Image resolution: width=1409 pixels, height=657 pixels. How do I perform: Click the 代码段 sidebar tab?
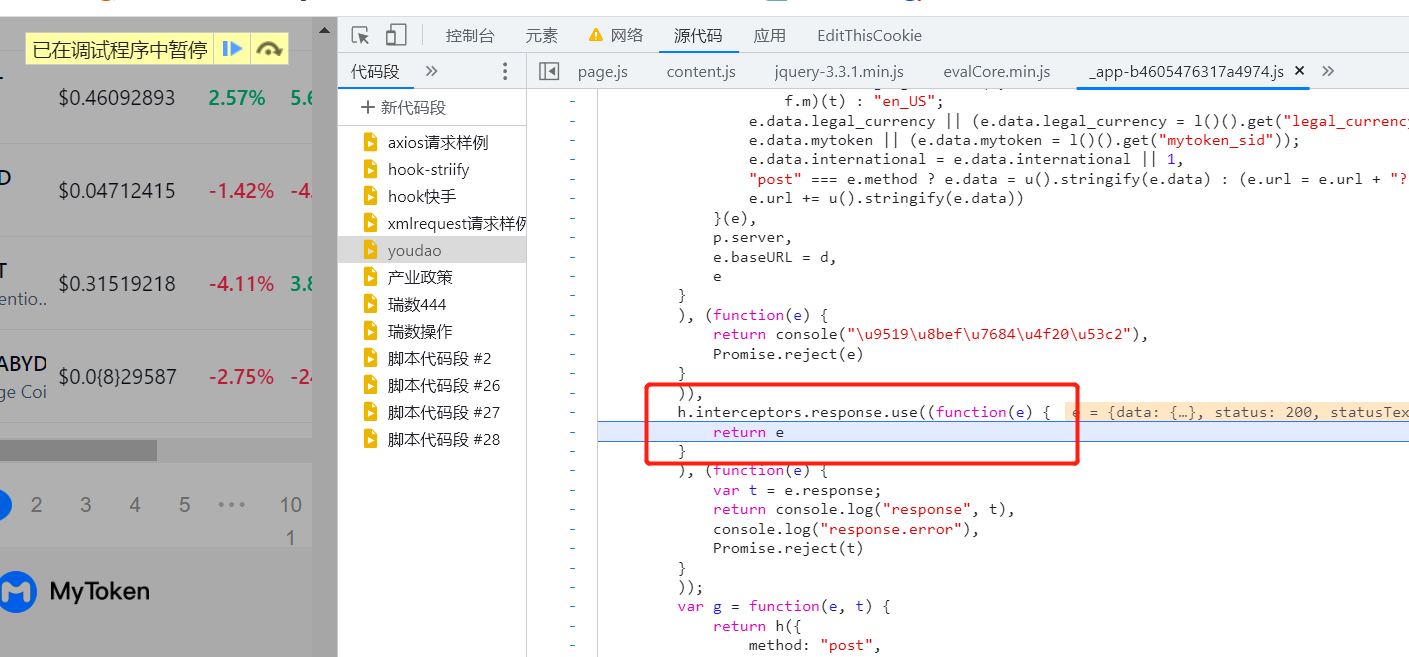tap(375, 71)
